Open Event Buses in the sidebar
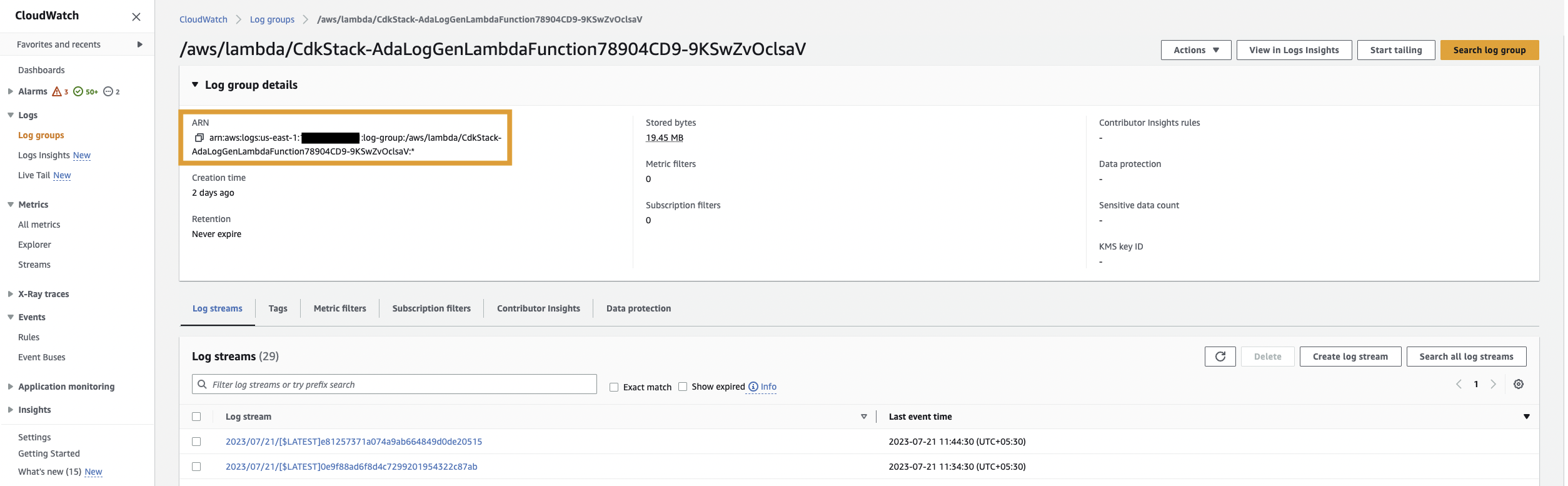 [x=42, y=357]
